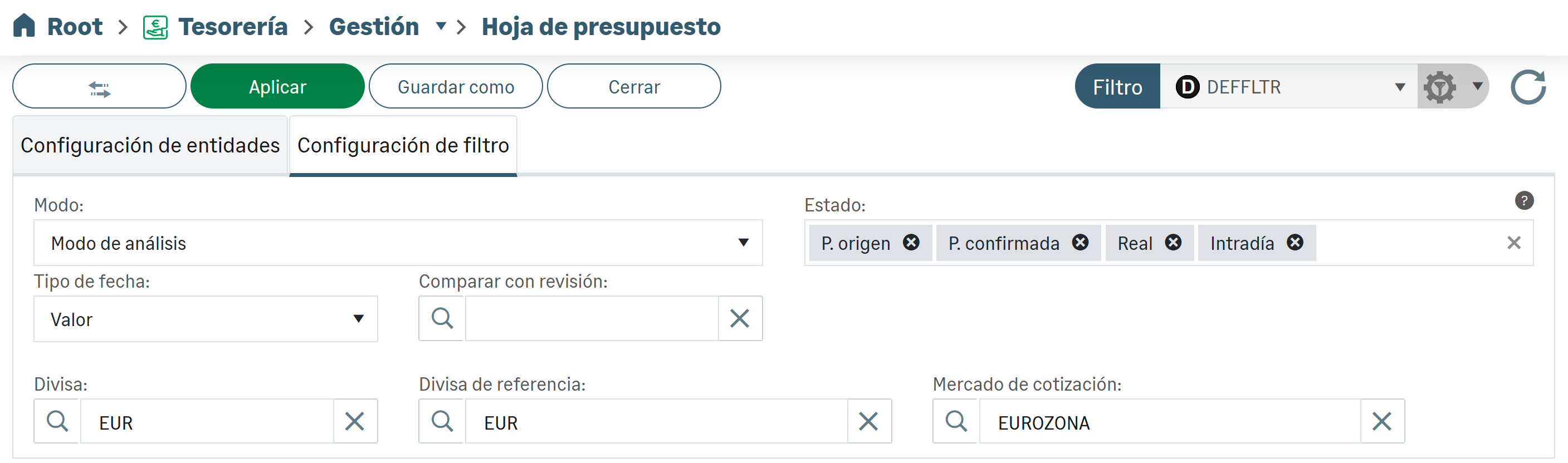Click the help question mark icon
Image resolution: width=1568 pixels, height=463 pixels.
[x=1523, y=201]
